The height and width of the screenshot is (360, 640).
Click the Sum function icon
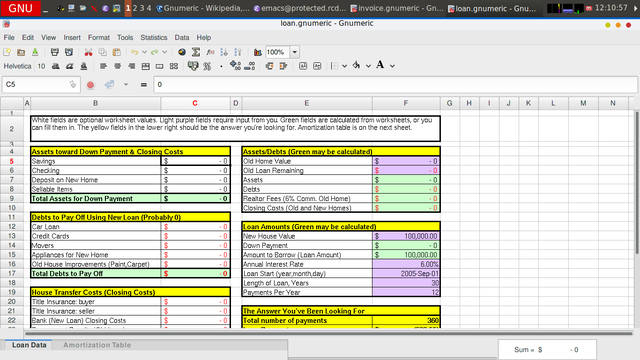[x=196, y=52]
